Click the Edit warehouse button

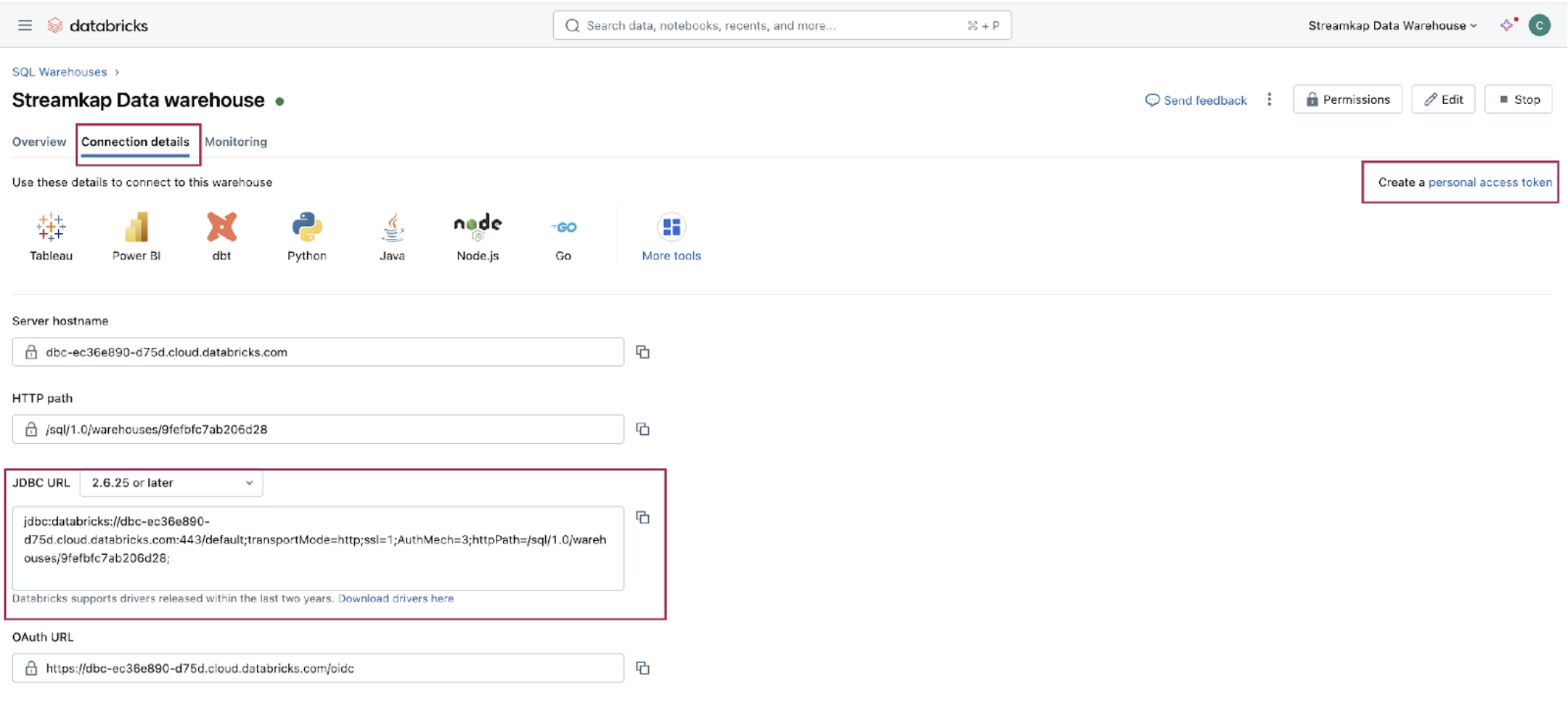point(1443,99)
